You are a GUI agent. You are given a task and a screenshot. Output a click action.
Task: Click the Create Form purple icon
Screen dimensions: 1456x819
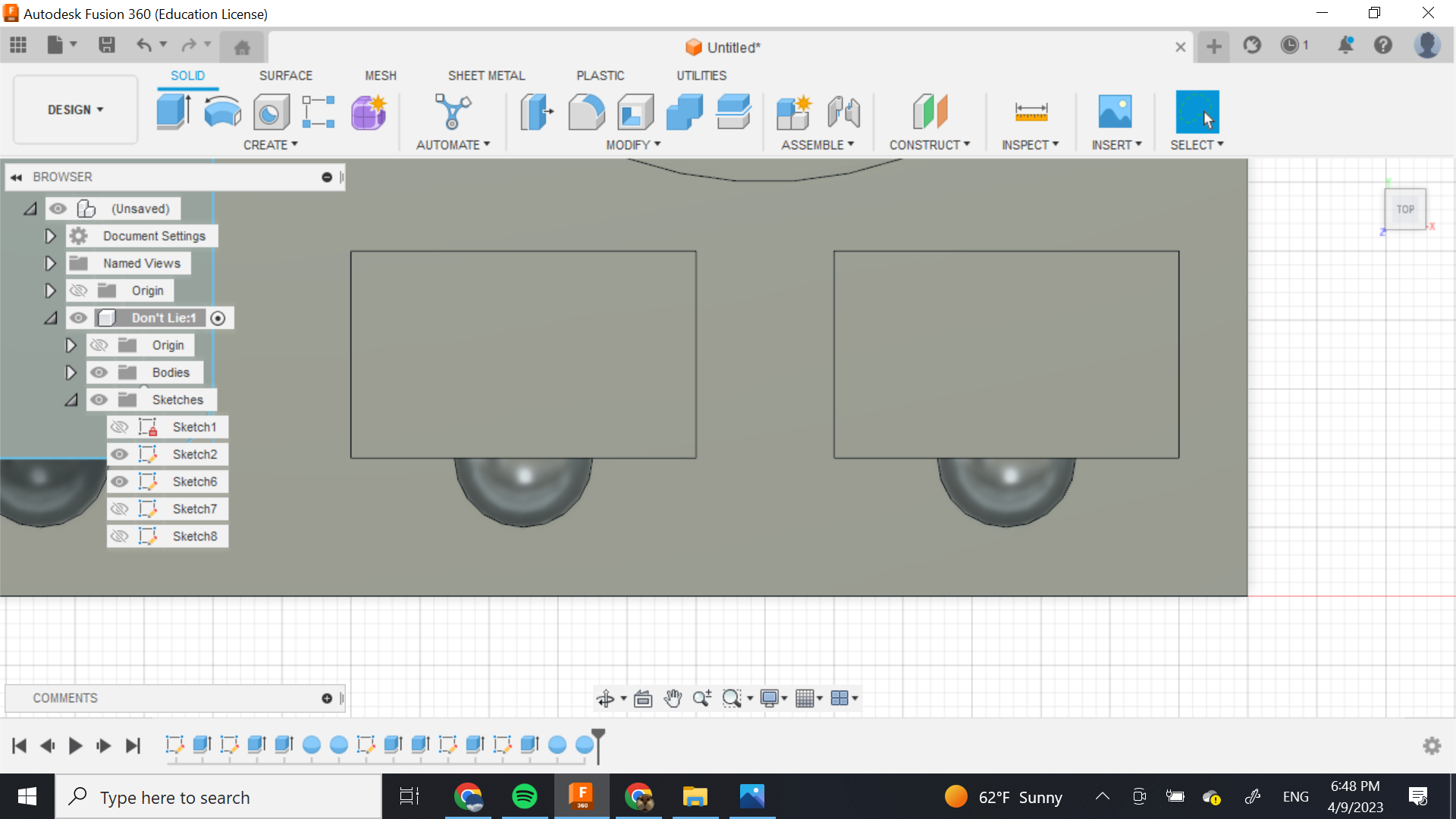(369, 112)
